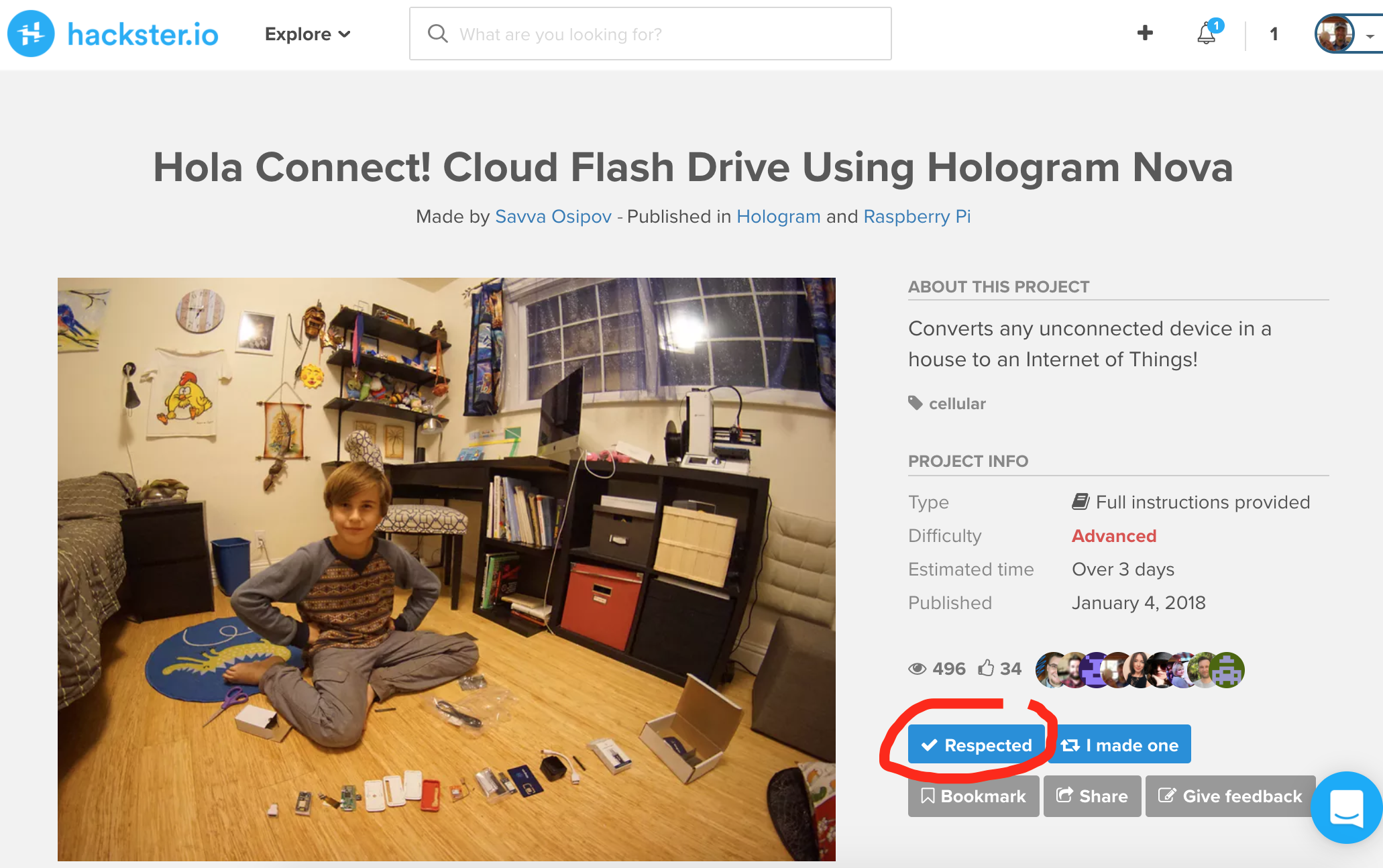Open the notifications bell icon
1383x868 pixels.
[x=1206, y=33]
